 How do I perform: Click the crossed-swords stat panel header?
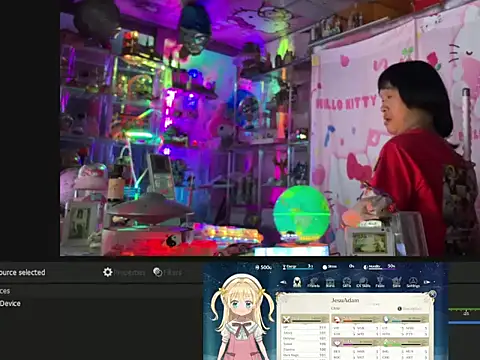click(305, 319)
